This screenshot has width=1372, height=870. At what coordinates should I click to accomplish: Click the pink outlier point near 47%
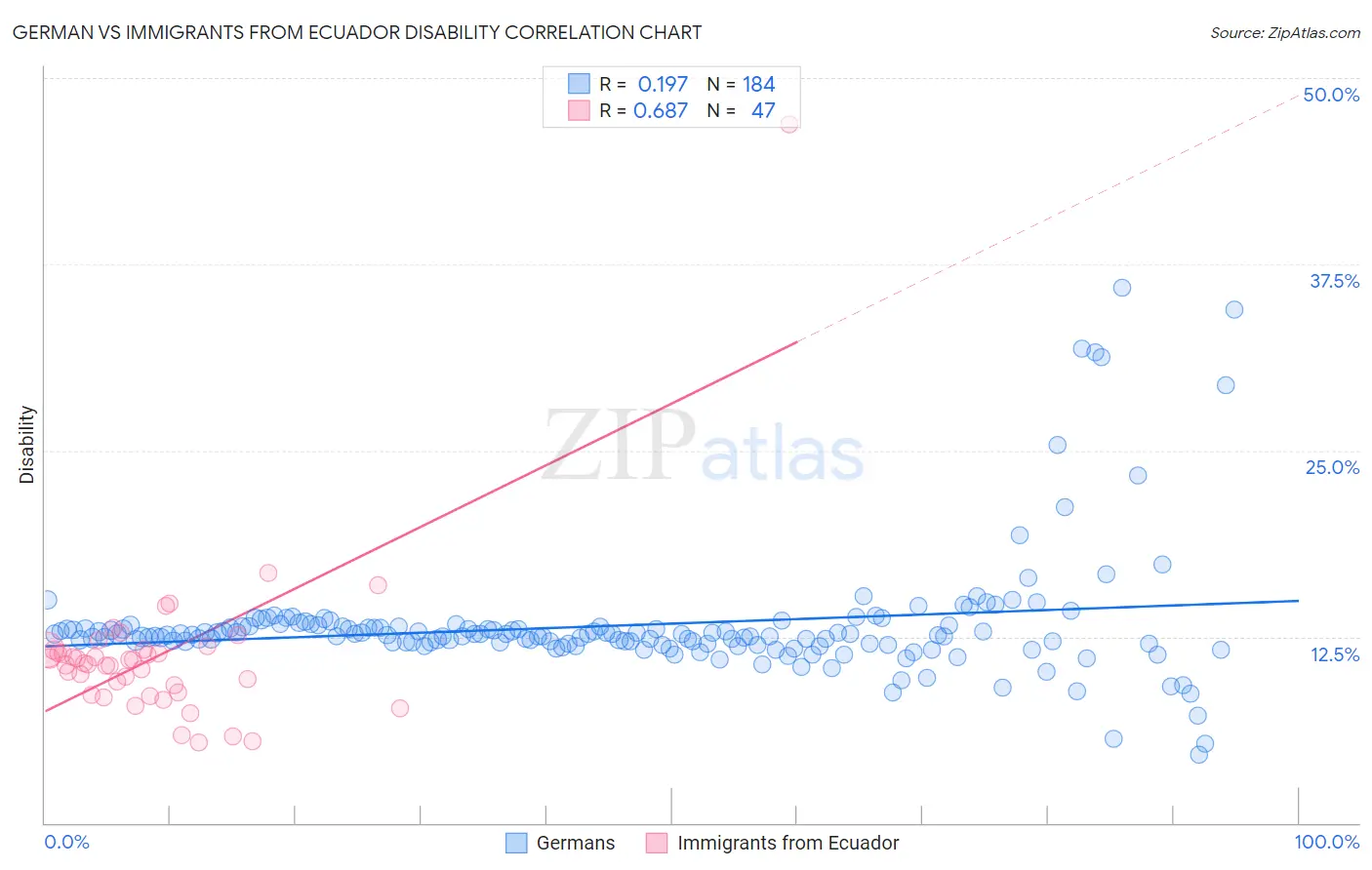coord(789,124)
